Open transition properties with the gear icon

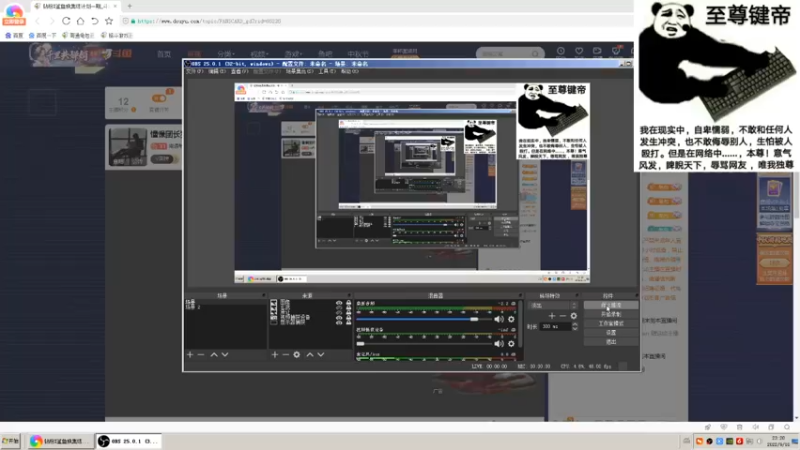click(573, 316)
